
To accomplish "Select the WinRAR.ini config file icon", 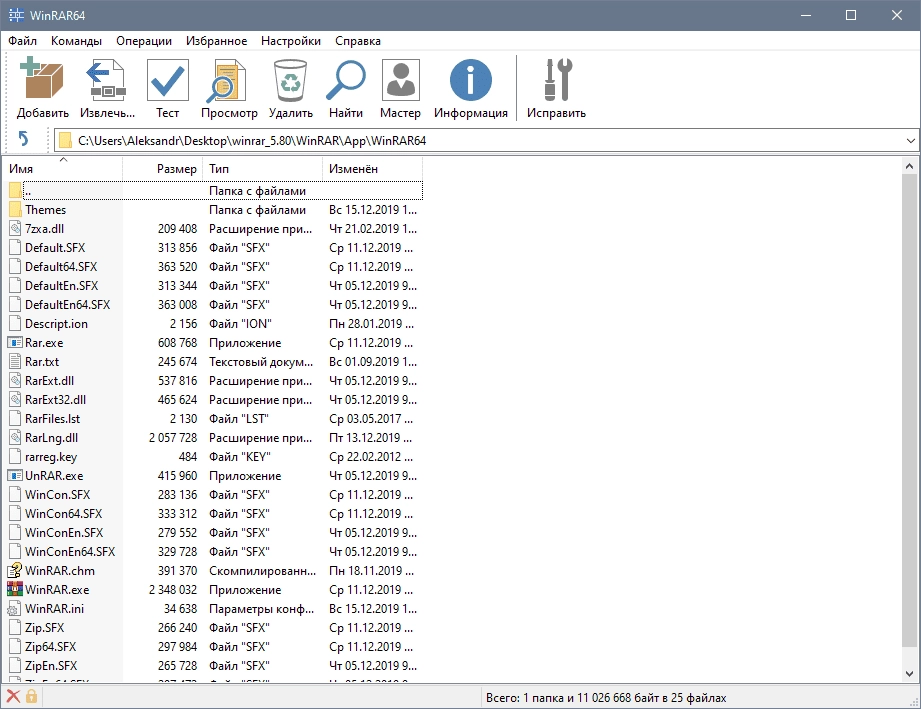I will 15,608.
